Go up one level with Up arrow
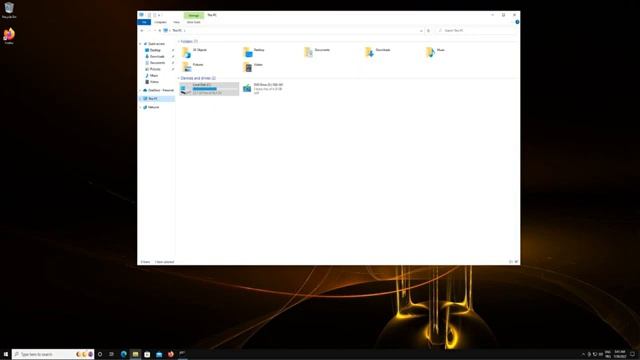Screen dimensions: 640x360 [160, 31]
